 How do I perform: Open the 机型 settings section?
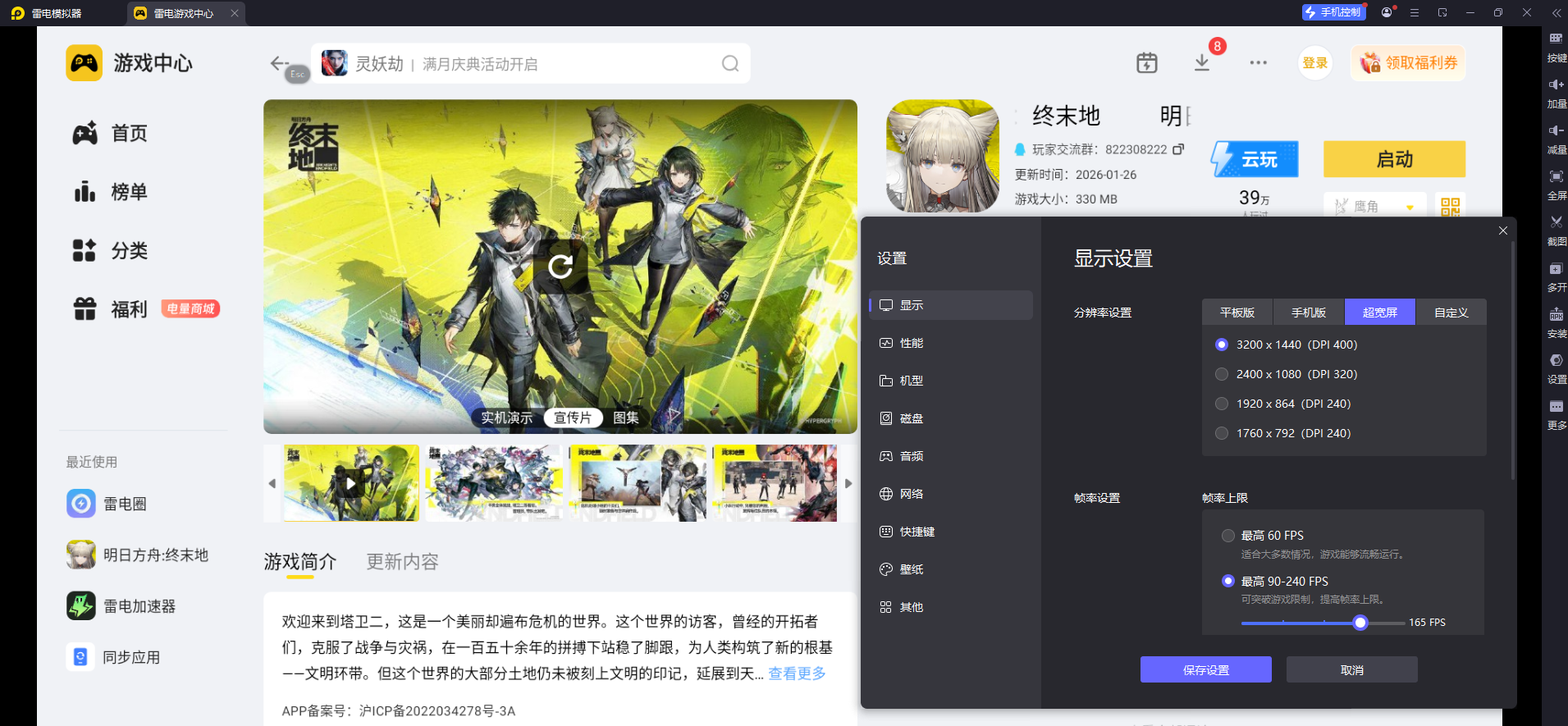951,381
